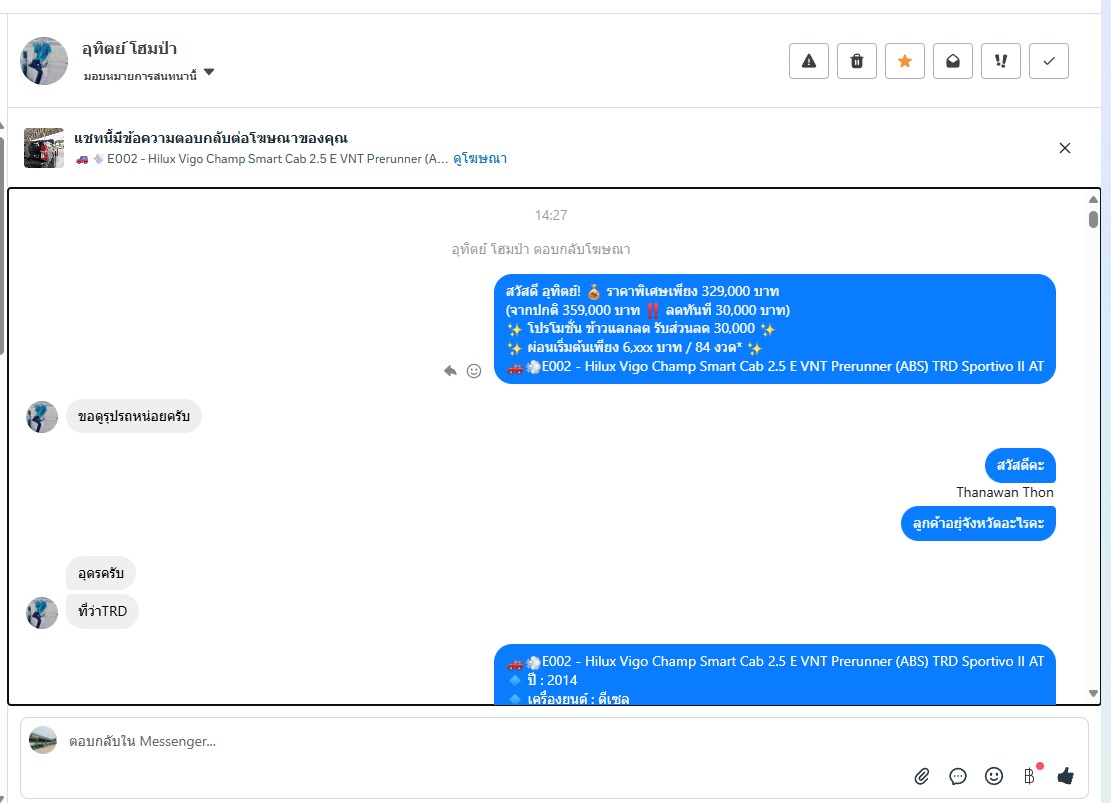Viewport: 1111px width, 803px height.
Task: Send a thumbs up like
Action: pyautogui.click(x=1066, y=776)
